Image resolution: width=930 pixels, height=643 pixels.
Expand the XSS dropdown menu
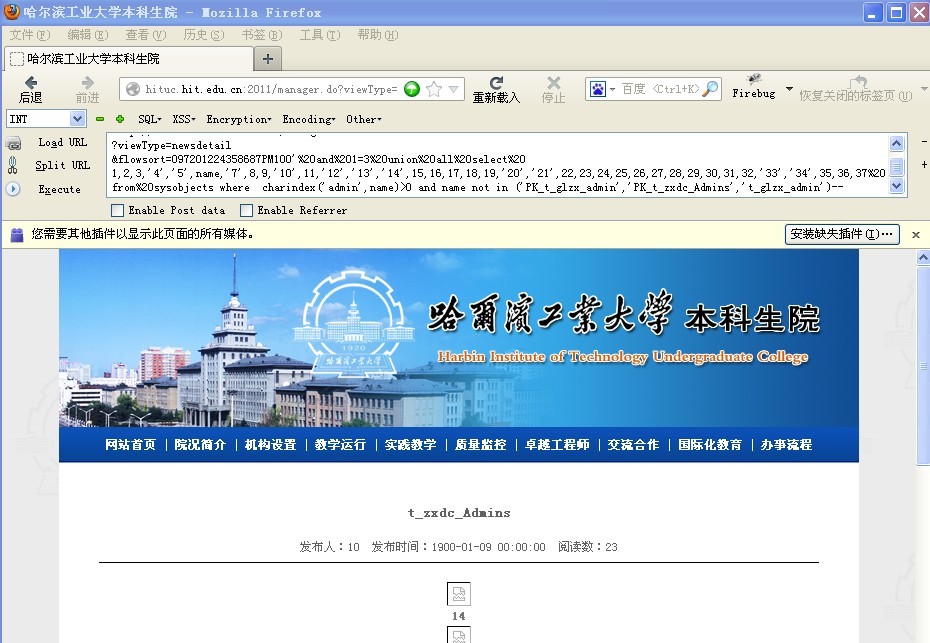184,119
